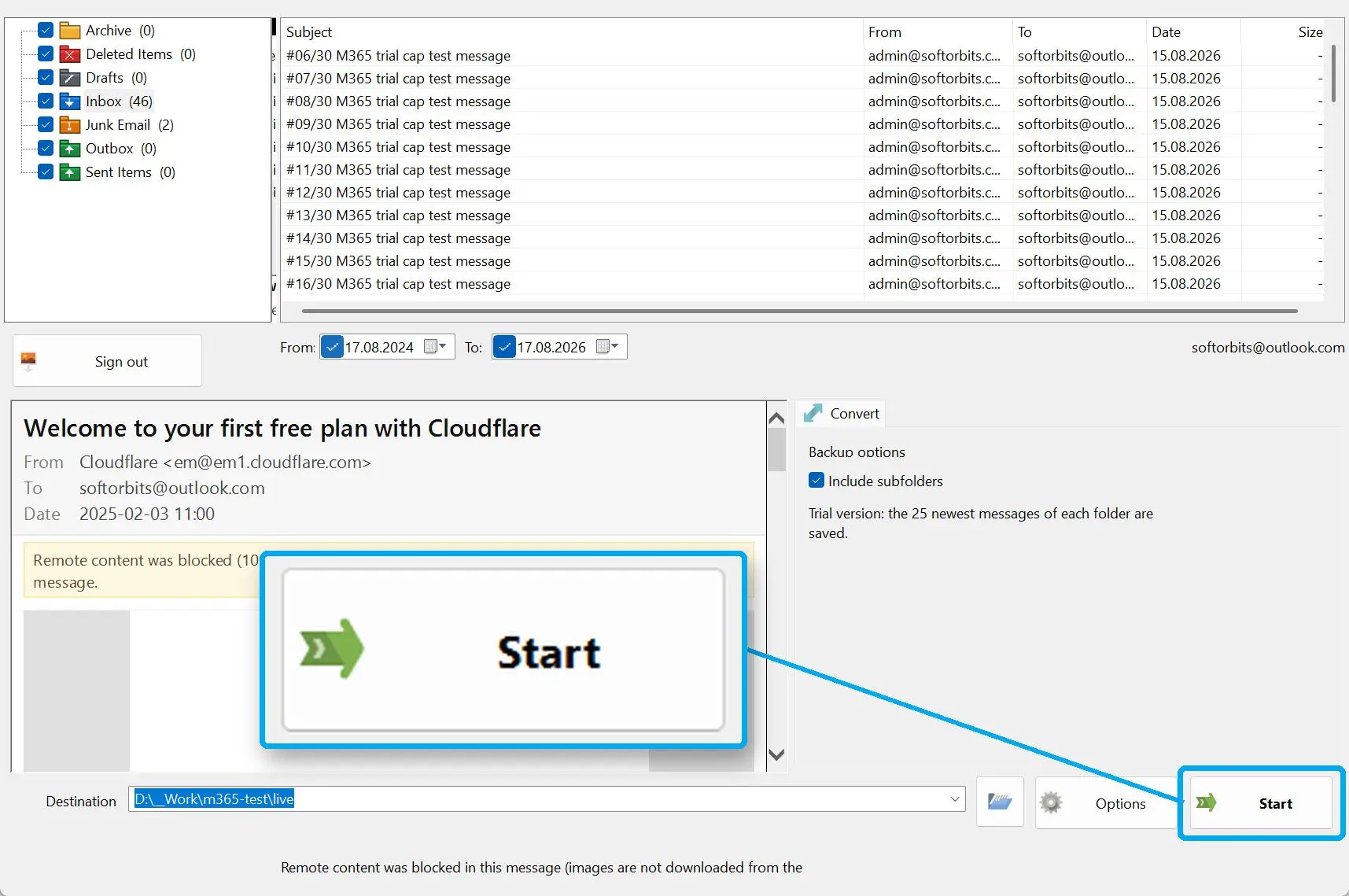Screen dimensions: 1349x896
Task: Click the Sign out account icon
Action: [28, 361]
